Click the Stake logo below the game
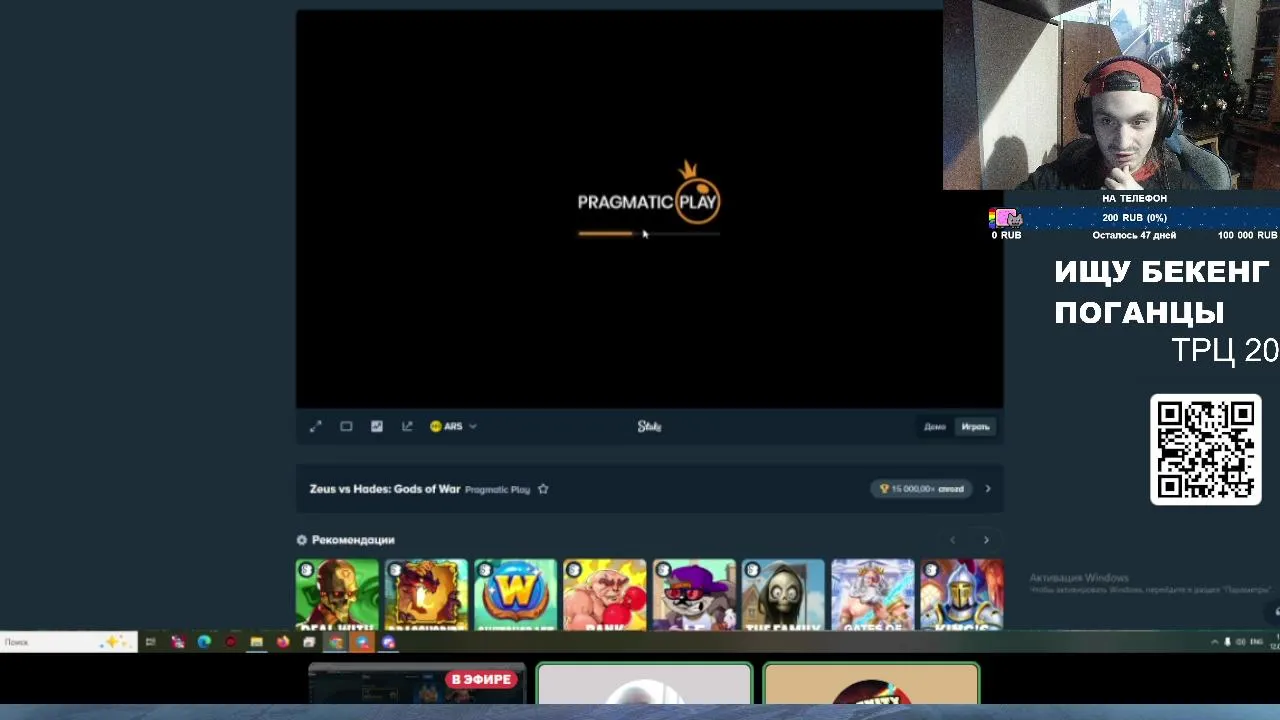This screenshot has height=720, width=1280. click(650, 426)
